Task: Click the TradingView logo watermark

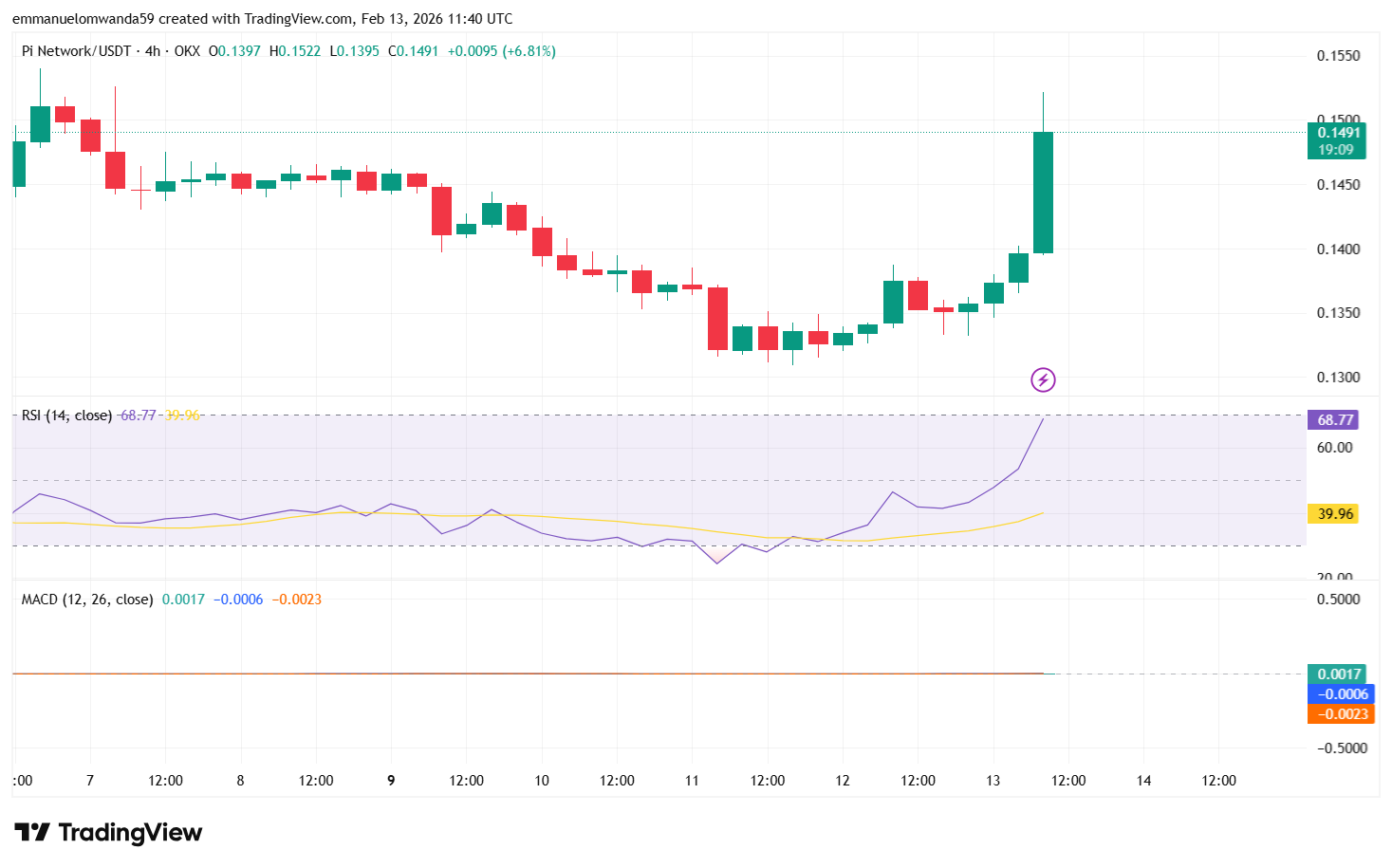Action: (x=107, y=832)
